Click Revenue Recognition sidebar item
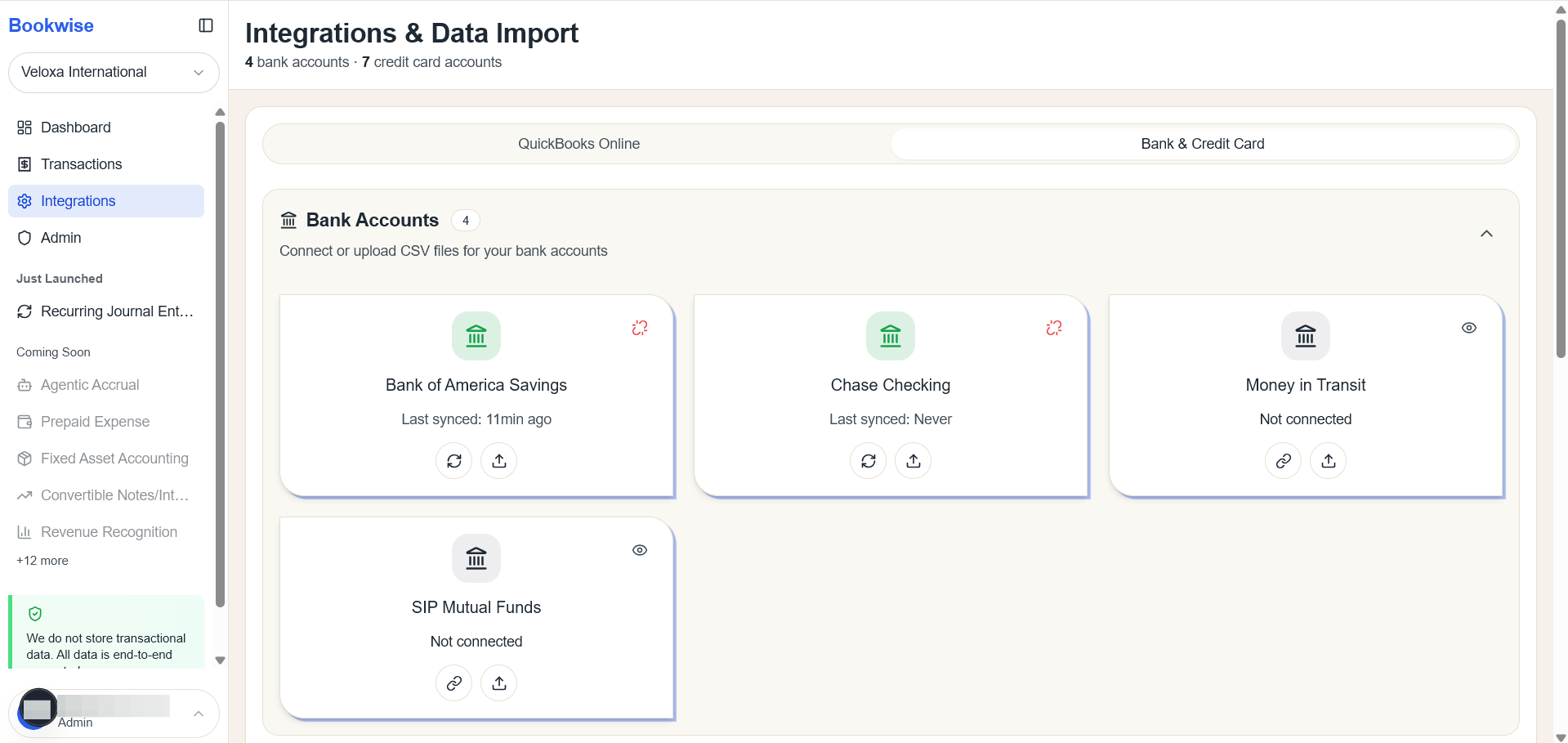 106,532
